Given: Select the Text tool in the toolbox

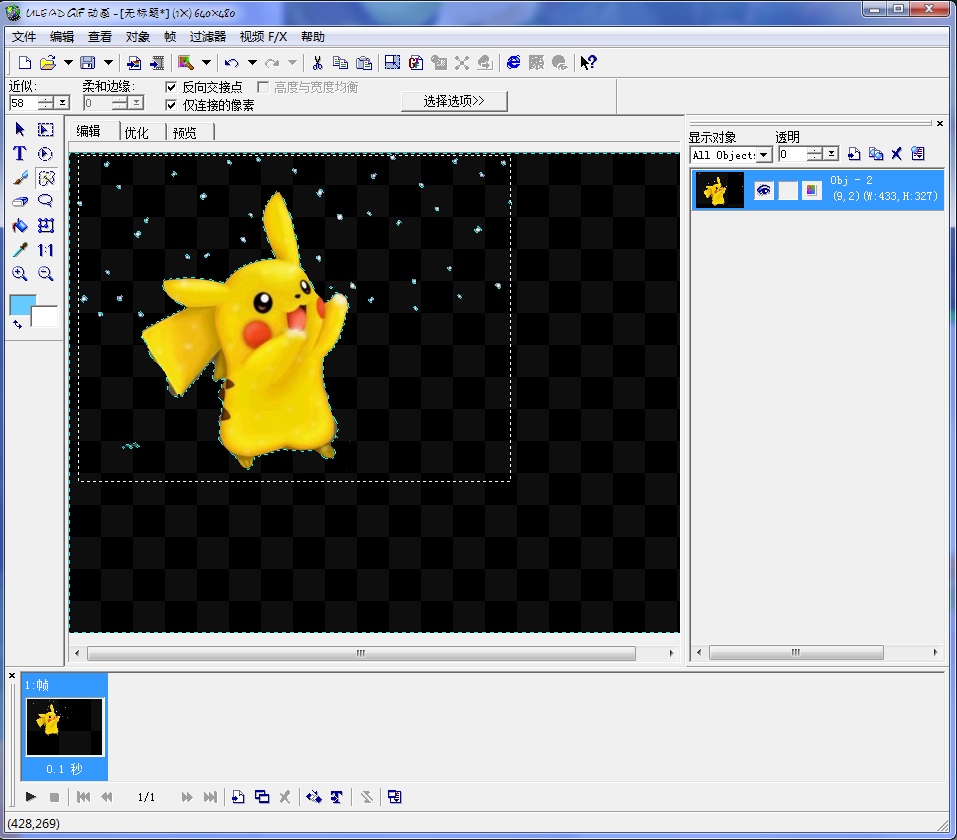Looking at the screenshot, I should pyautogui.click(x=20, y=153).
